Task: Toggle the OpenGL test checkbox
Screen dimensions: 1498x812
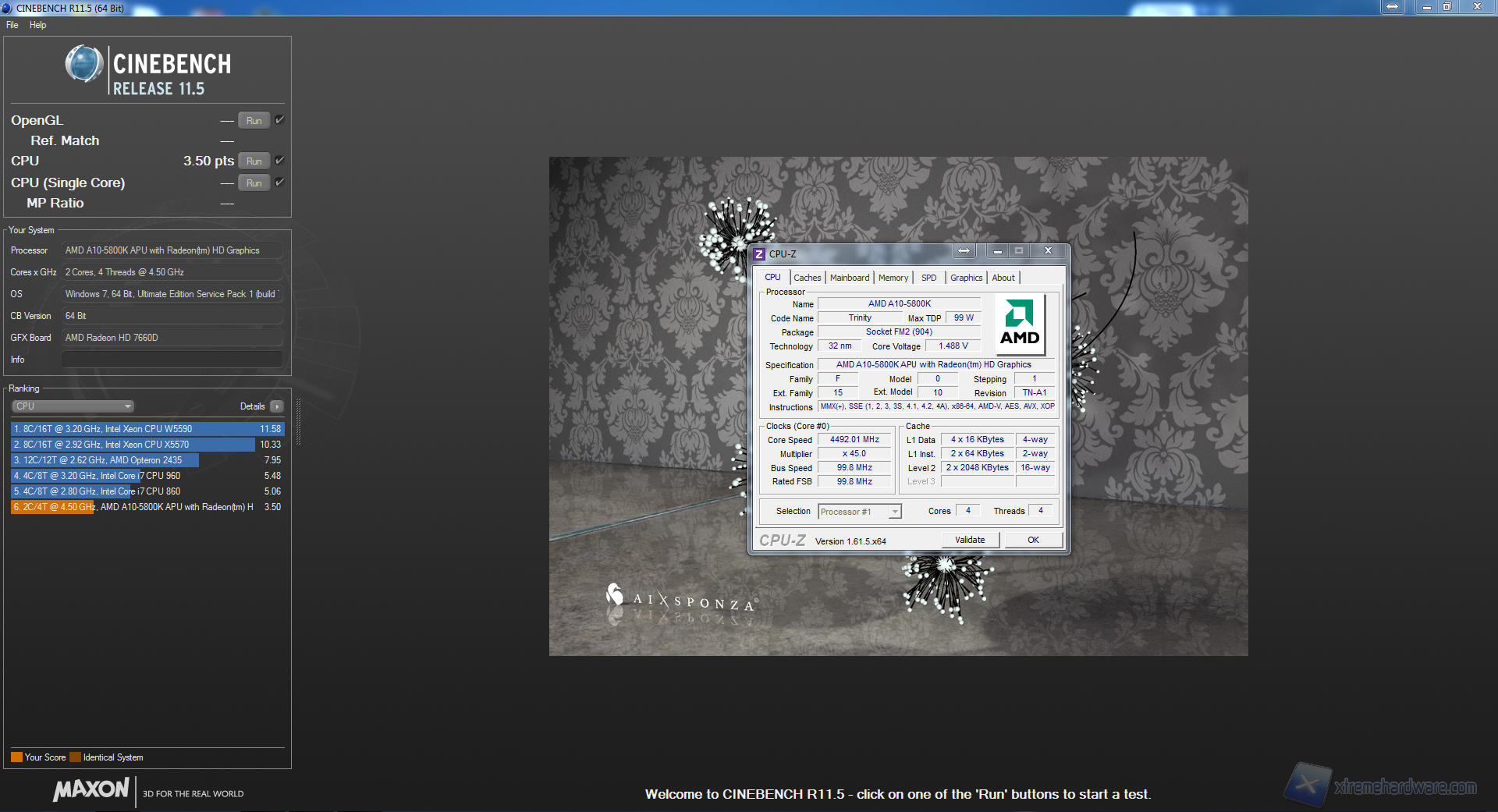Action: [280, 120]
